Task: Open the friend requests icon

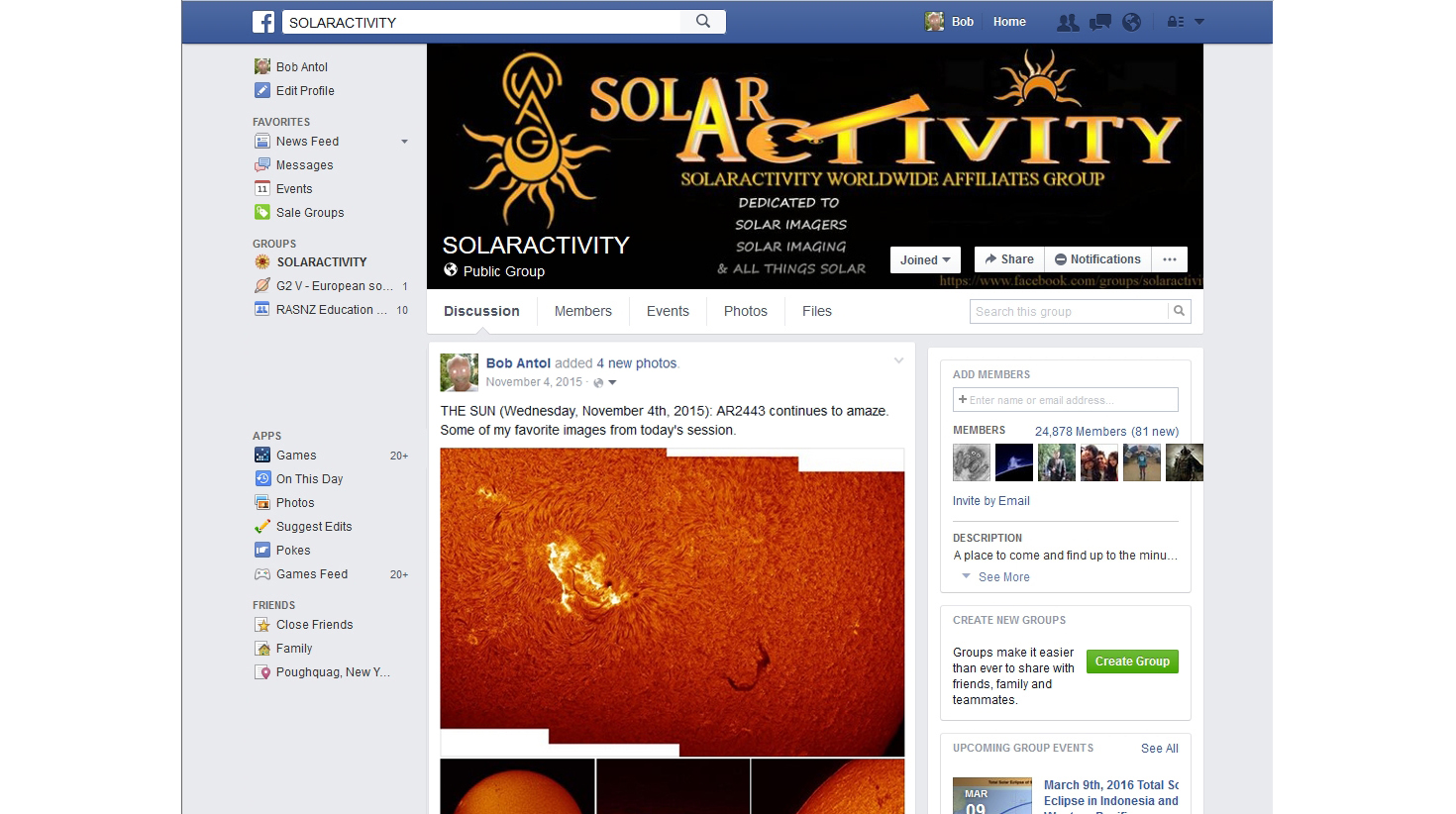Action: click(1068, 22)
